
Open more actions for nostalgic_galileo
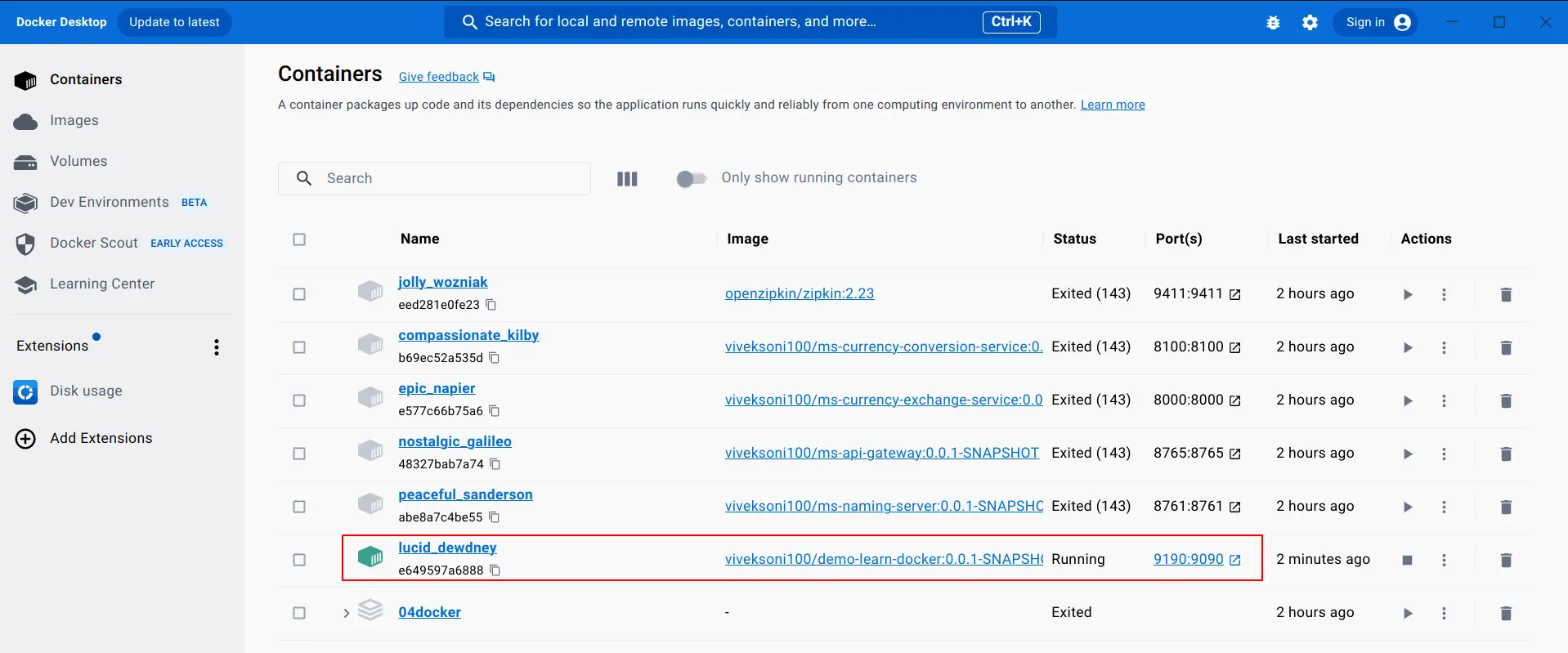(1444, 454)
